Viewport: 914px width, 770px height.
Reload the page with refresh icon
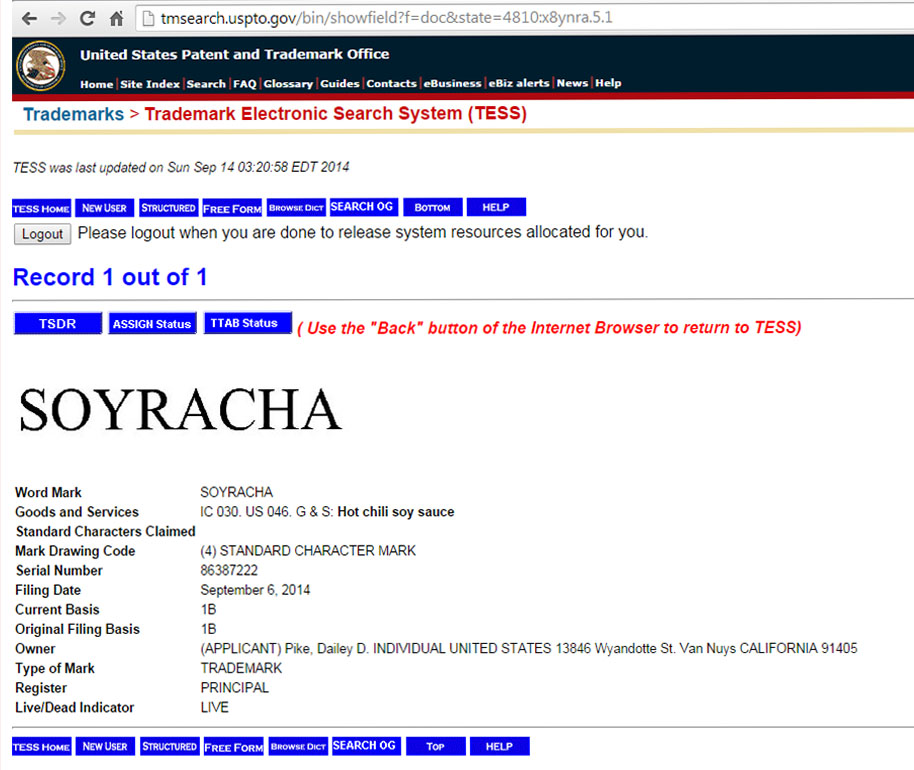point(87,19)
